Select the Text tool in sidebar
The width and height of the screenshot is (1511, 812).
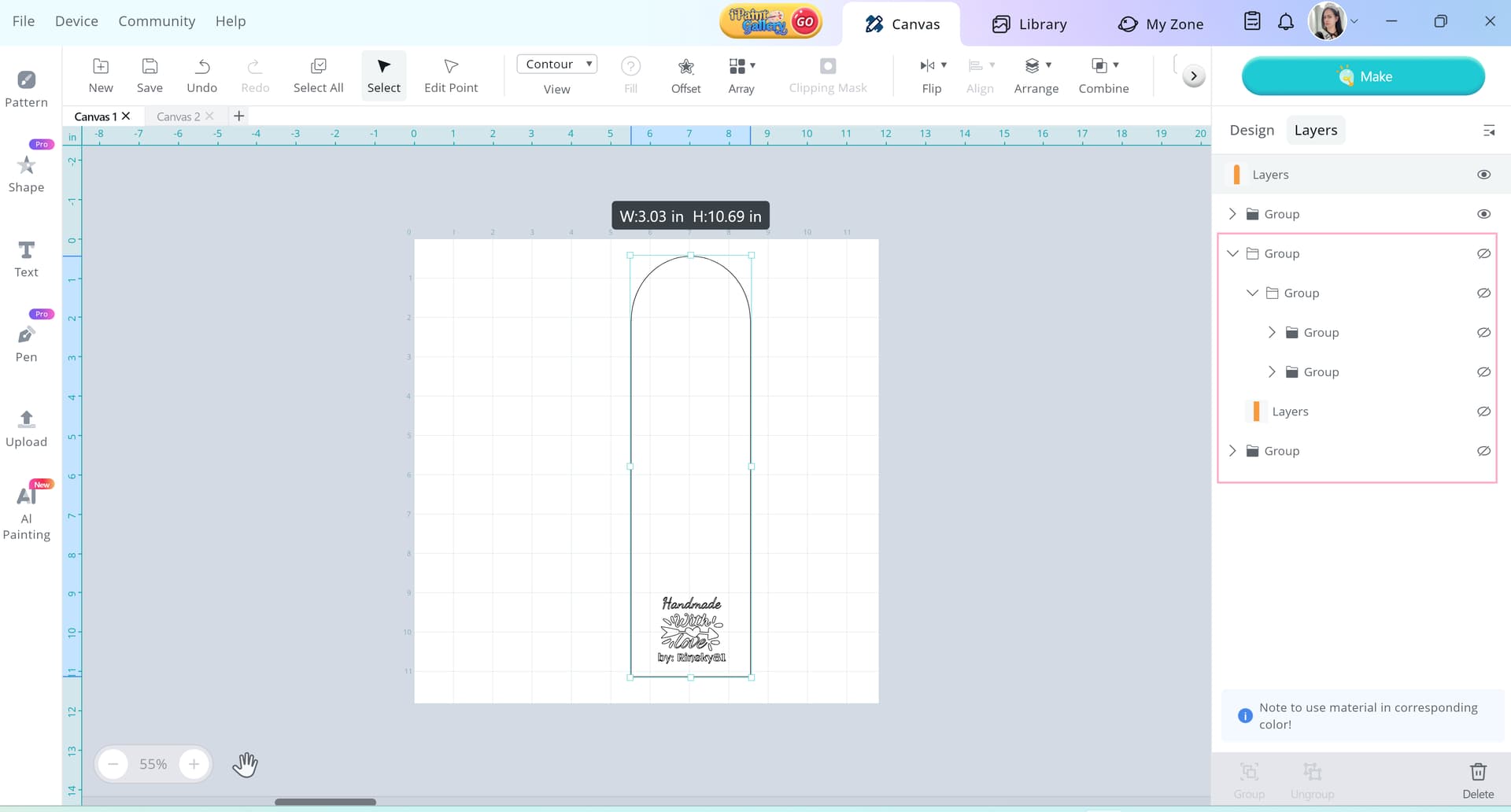coord(26,259)
